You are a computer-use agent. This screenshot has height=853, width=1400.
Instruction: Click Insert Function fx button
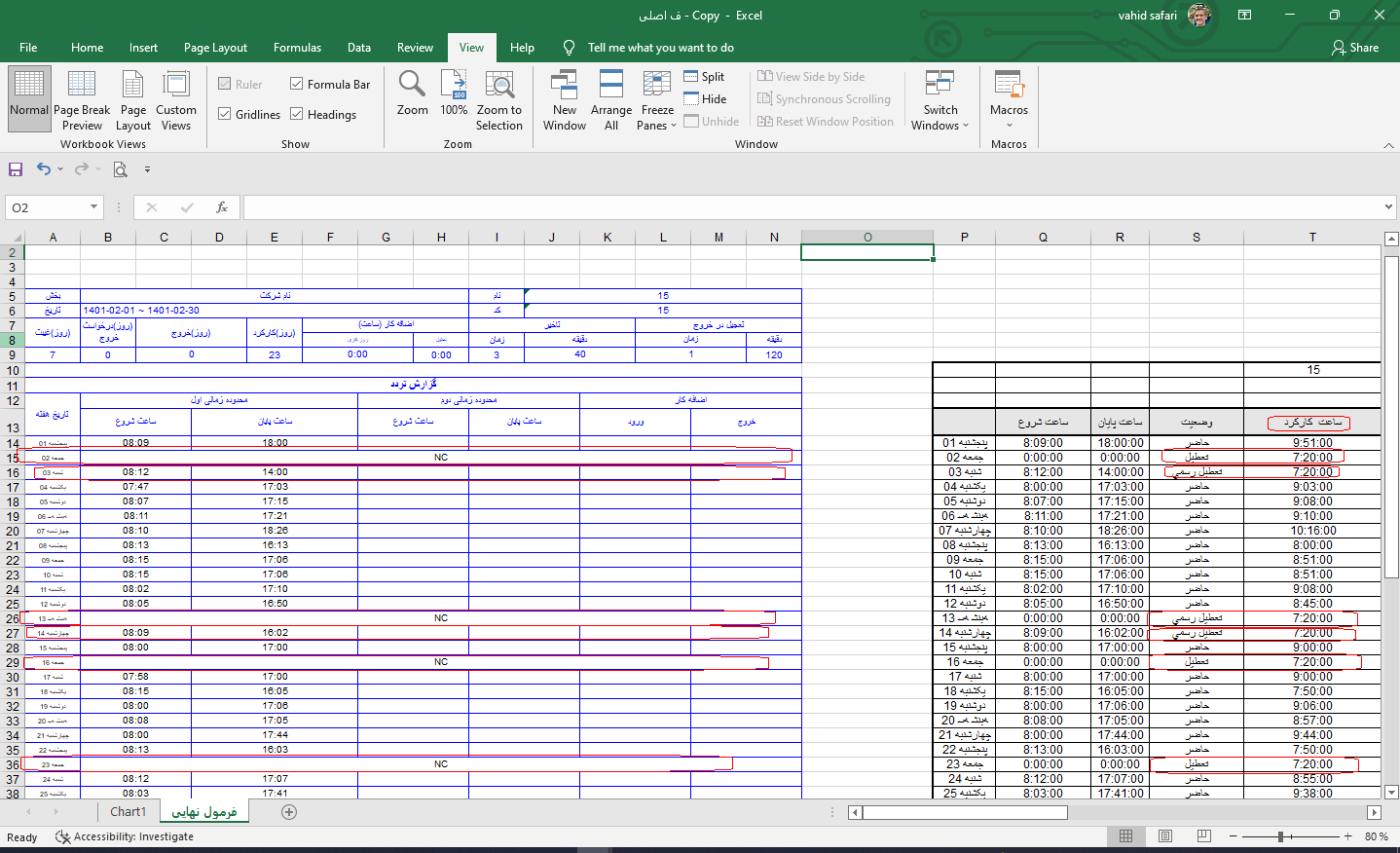(x=222, y=207)
